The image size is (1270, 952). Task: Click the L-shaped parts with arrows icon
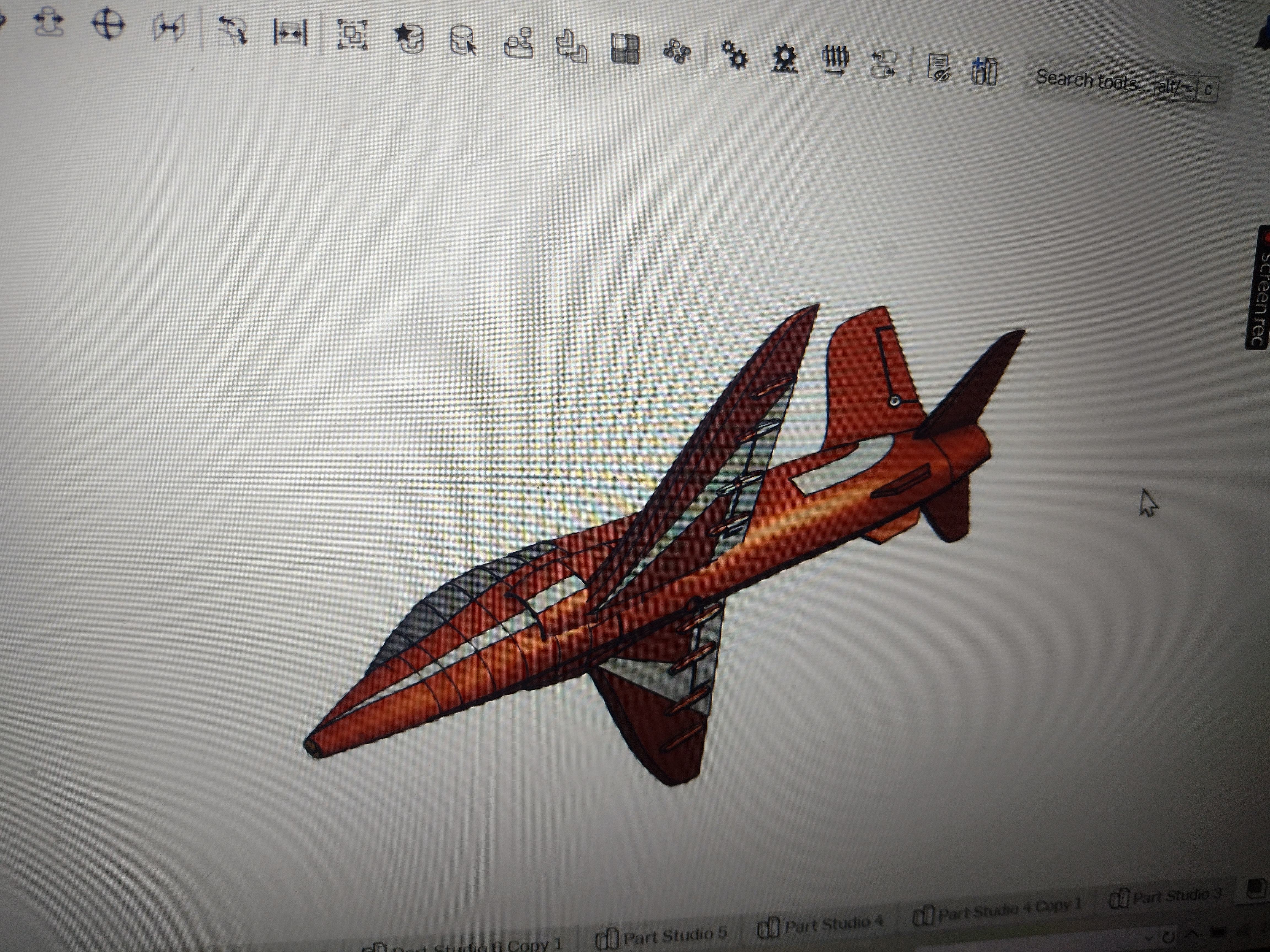(x=571, y=47)
